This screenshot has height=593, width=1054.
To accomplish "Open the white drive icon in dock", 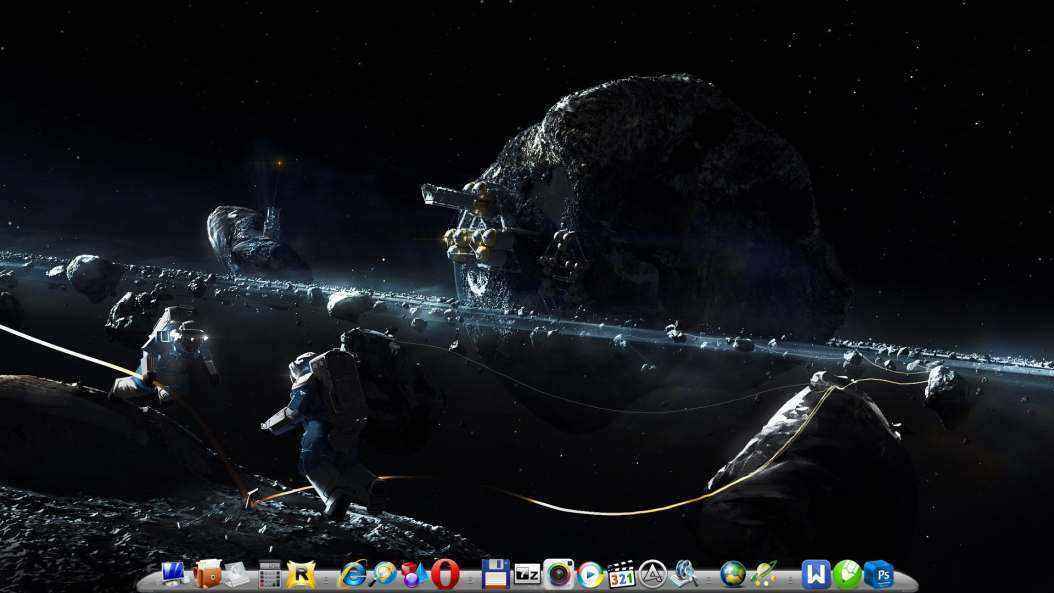I will pos(236,575).
